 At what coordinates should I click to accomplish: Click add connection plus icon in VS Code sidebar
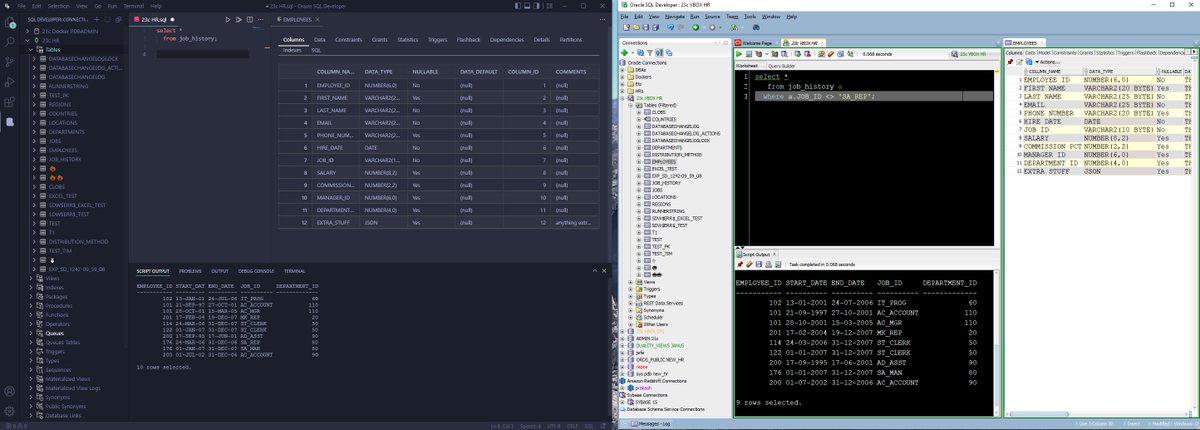[x=95, y=19]
